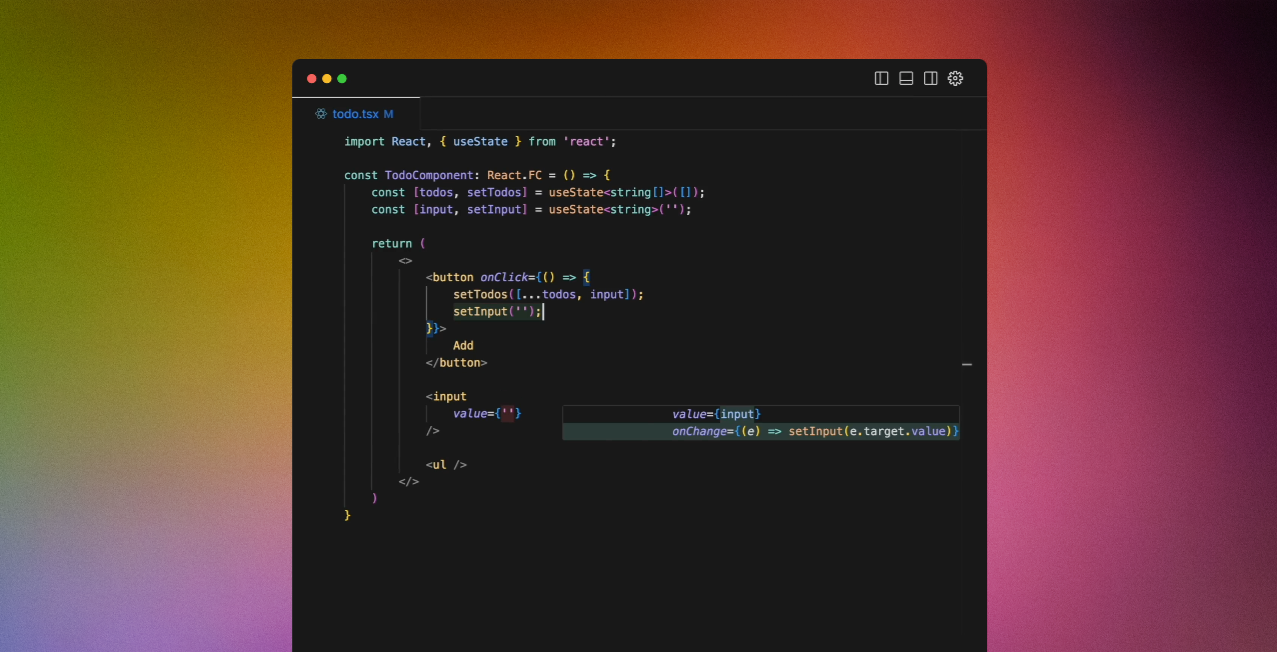Click the TodoComponent identifier
This screenshot has height=652, width=1277.
coord(429,175)
